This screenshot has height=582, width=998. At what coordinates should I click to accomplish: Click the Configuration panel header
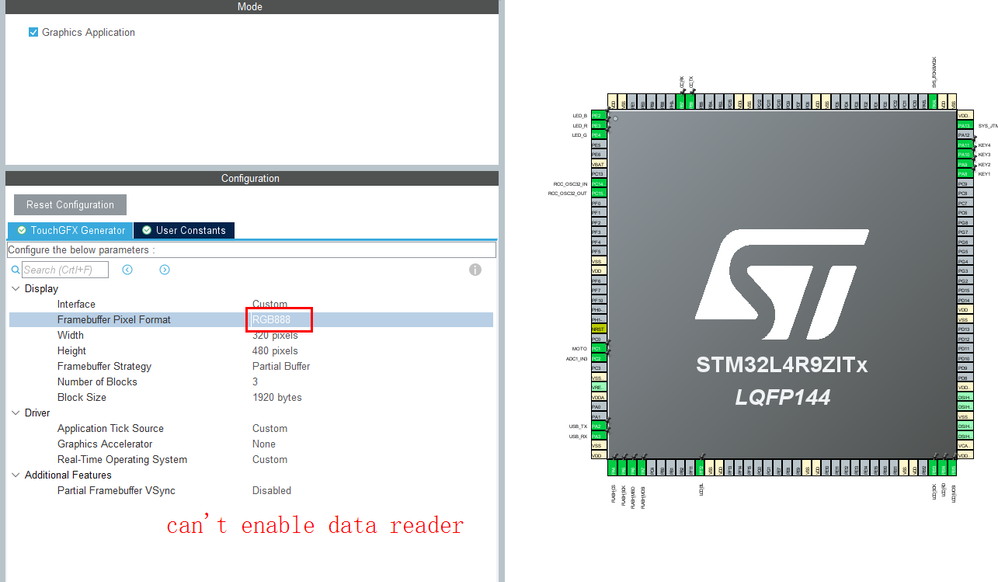(x=252, y=178)
